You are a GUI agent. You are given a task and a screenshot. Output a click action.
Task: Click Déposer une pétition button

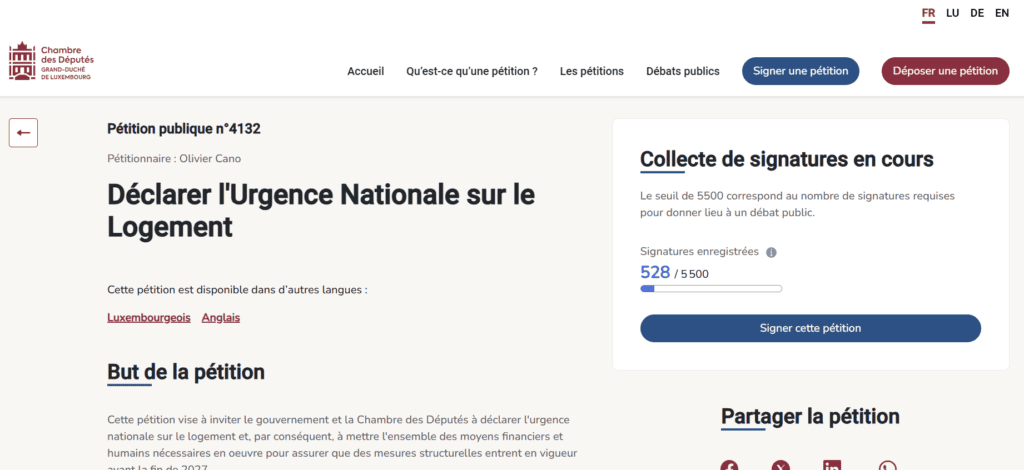(x=946, y=71)
